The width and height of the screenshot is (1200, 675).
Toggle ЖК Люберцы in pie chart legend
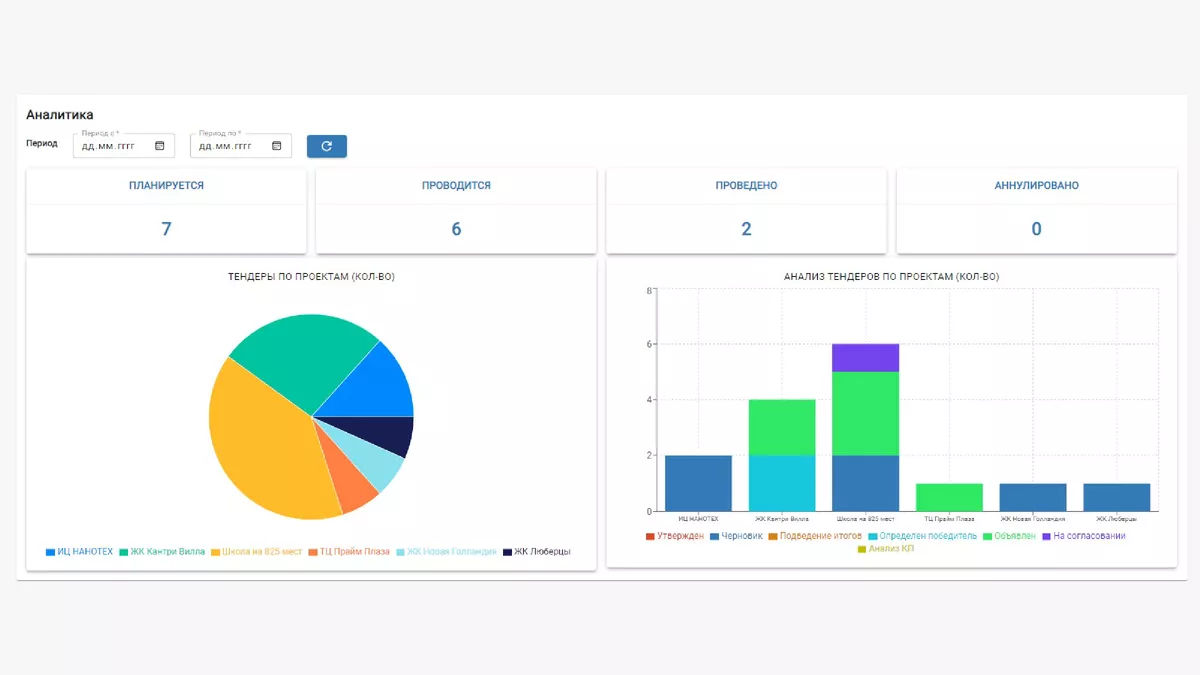[x=537, y=551]
